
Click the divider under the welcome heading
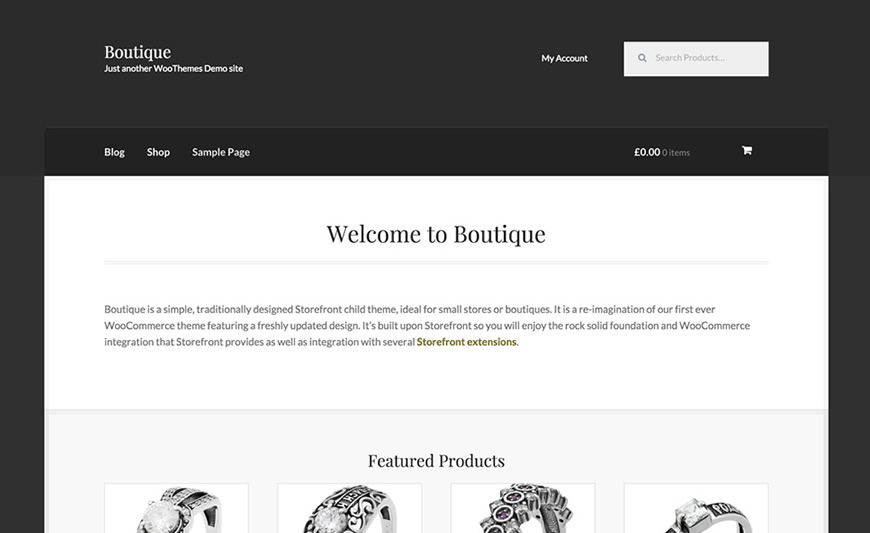436,262
